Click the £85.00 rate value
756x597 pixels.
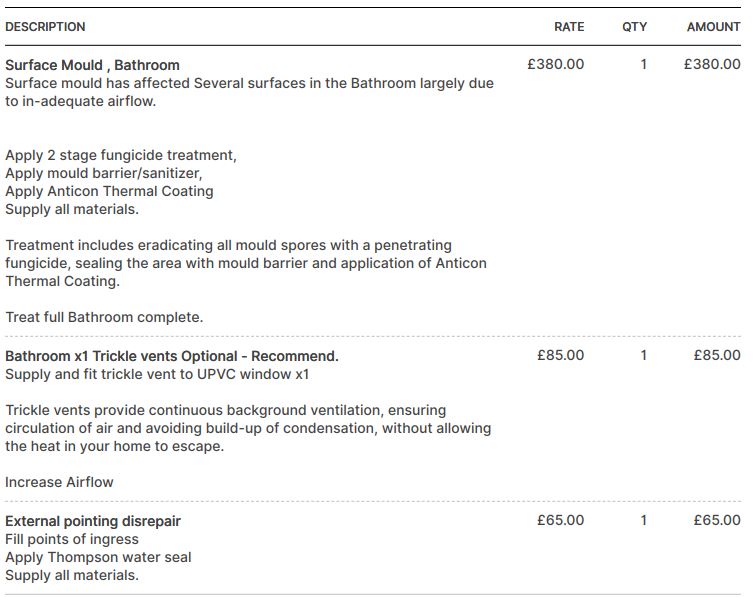560,355
